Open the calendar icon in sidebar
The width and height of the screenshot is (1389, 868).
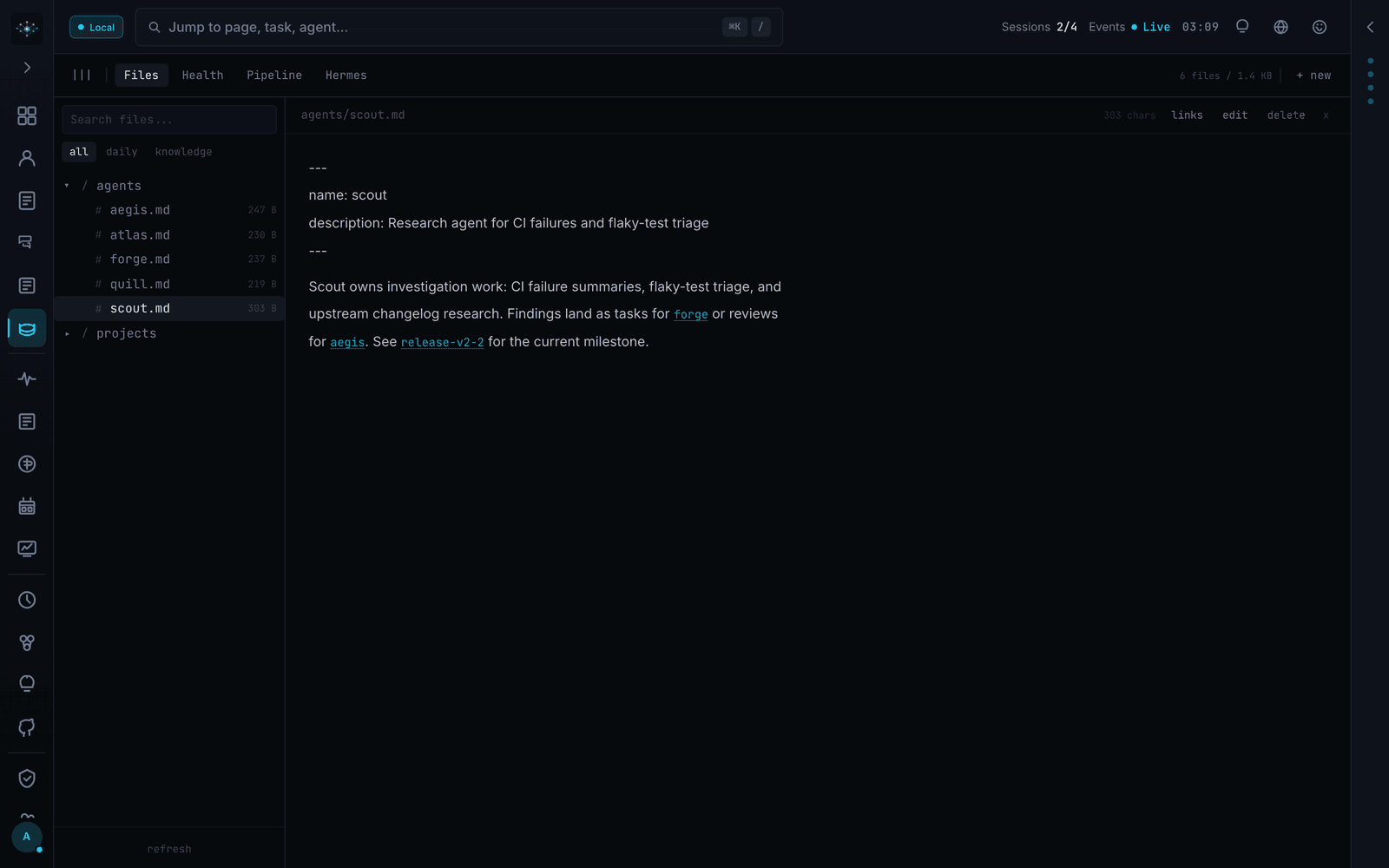(27, 507)
